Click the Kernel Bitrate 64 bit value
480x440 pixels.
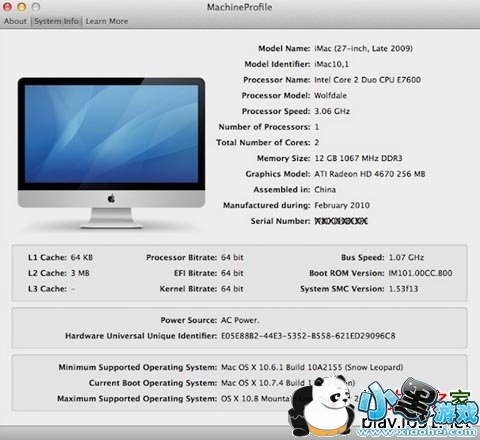click(232, 289)
